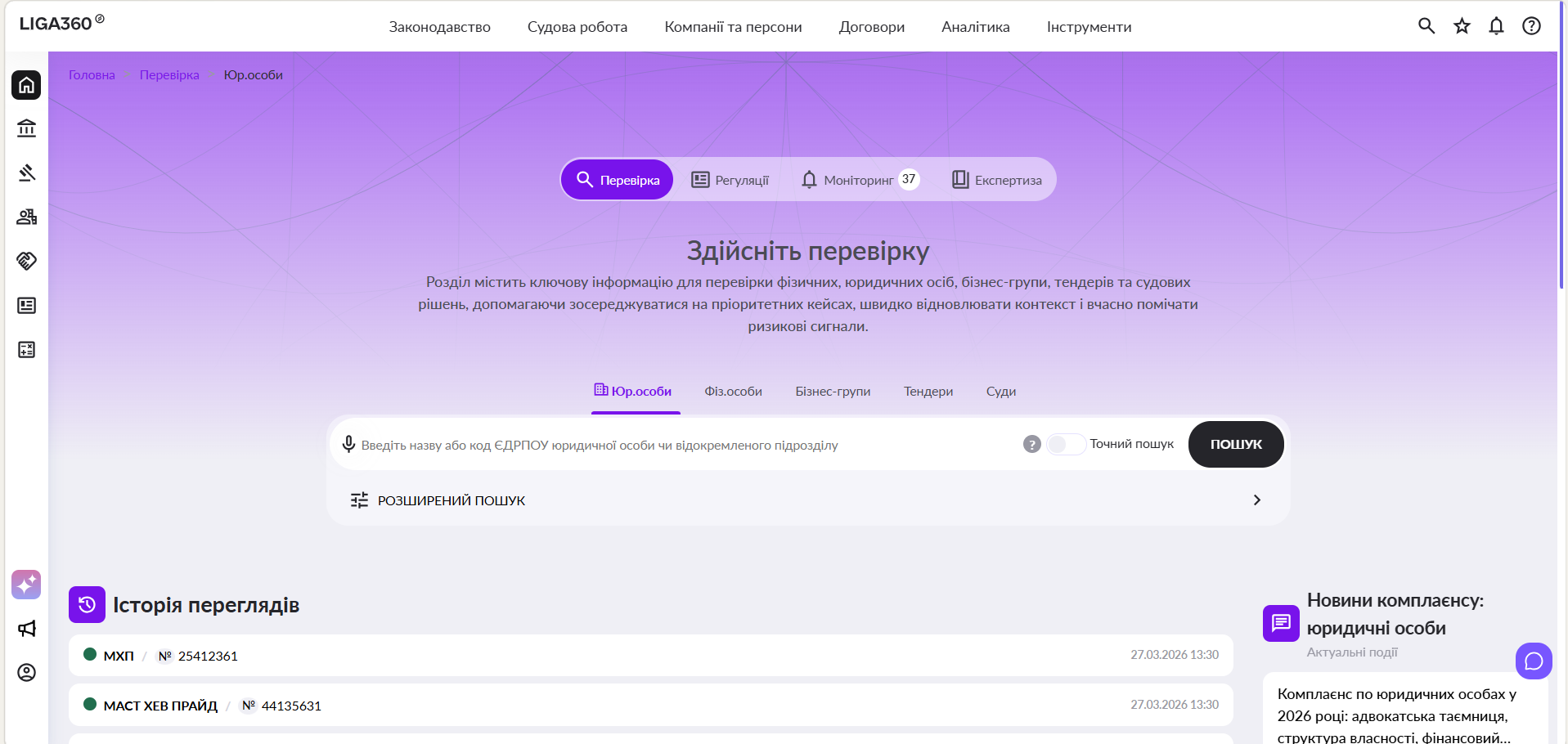Enable the Точний пошук toggle
Viewport: 1568px width, 744px height.
pyautogui.click(x=1066, y=444)
